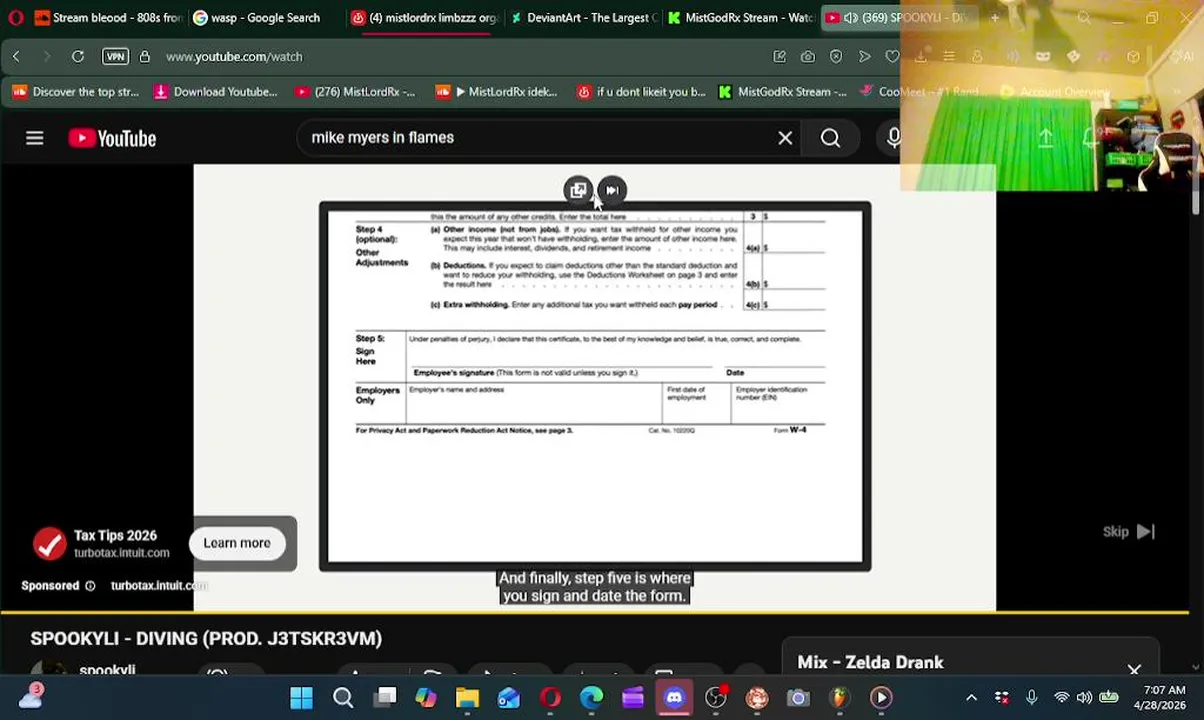Show hidden tray icons chevron
Image resolution: width=1204 pixels, height=720 pixels.
coord(971,698)
